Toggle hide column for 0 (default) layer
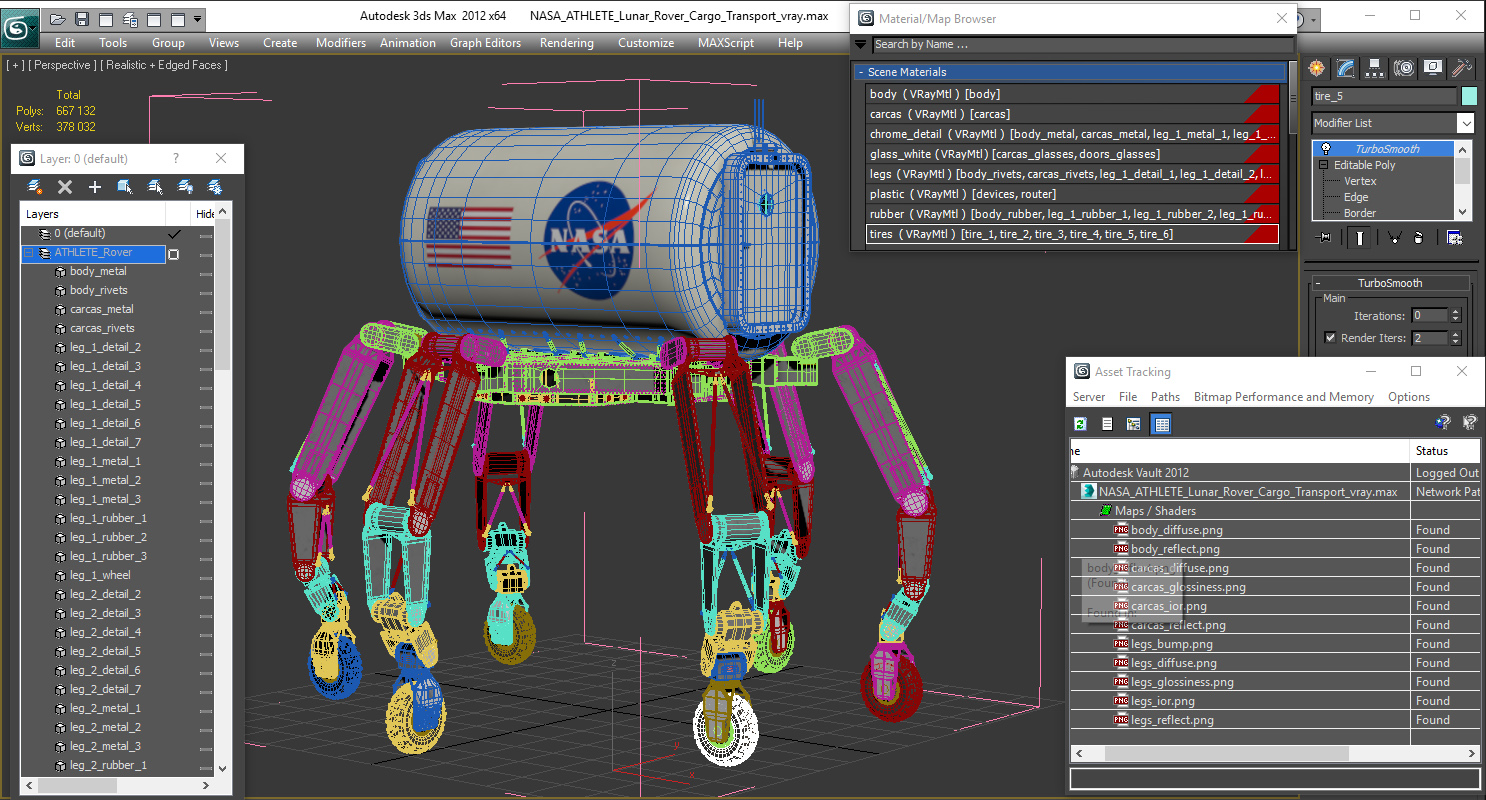This screenshot has height=800, width=1486. click(205, 235)
